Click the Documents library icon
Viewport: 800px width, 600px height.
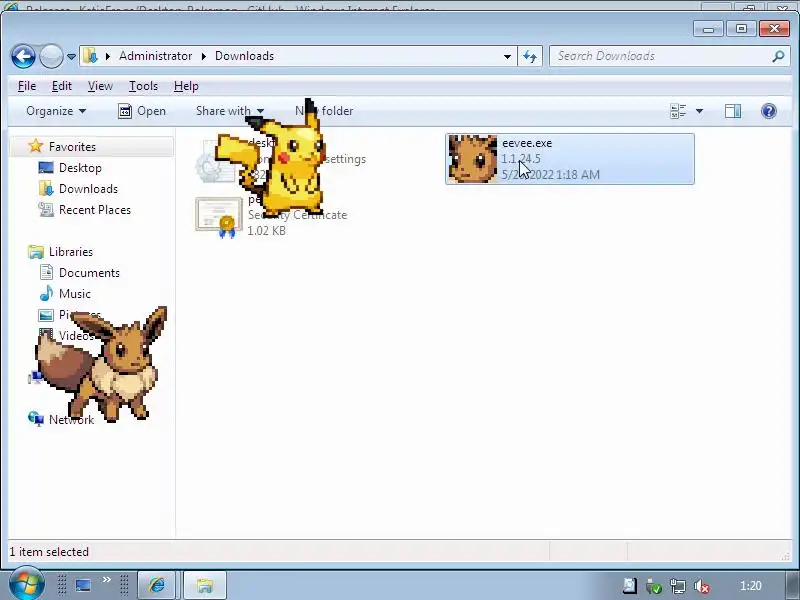46,272
